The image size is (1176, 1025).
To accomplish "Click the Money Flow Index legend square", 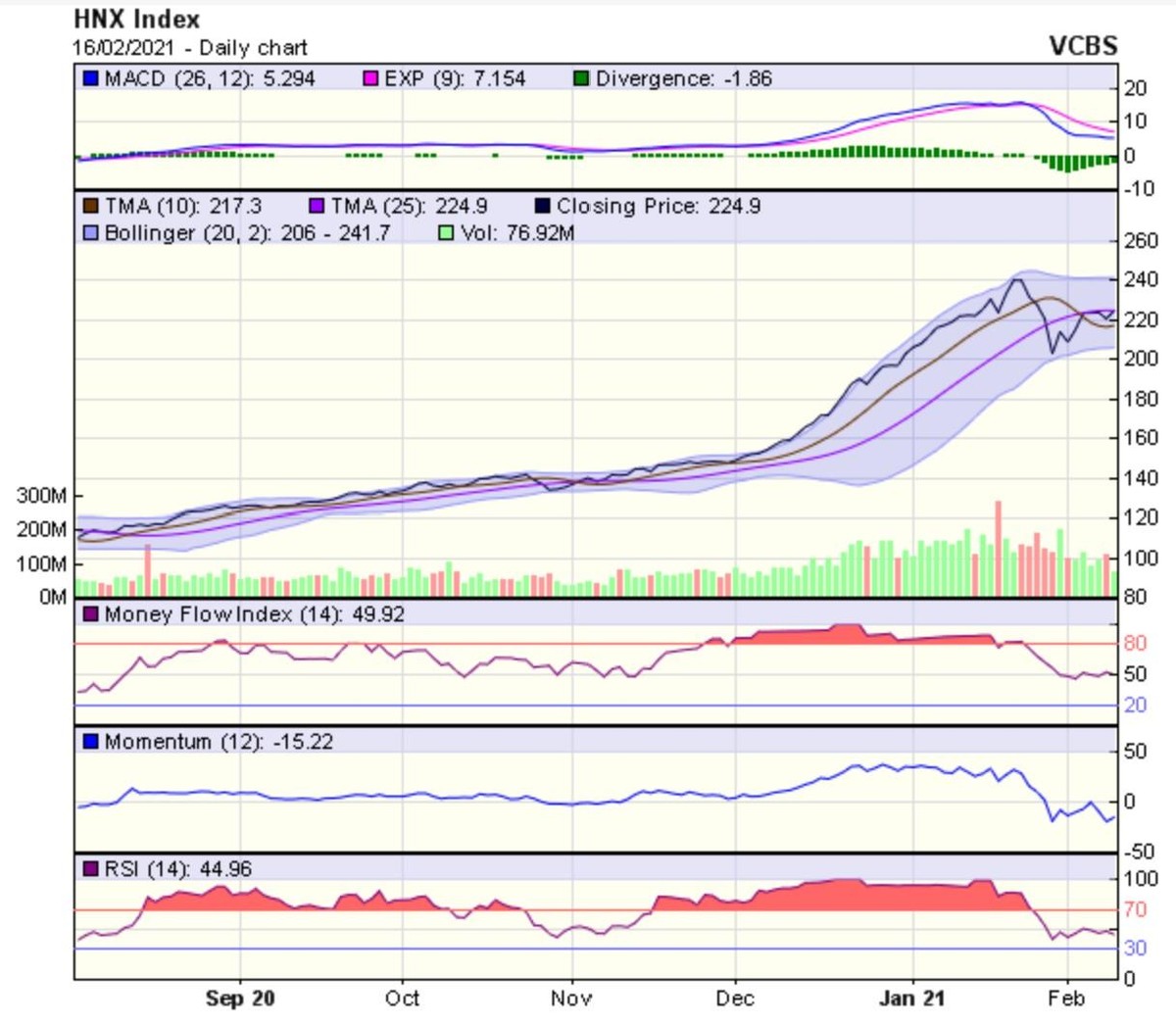I will coord(90,614).
